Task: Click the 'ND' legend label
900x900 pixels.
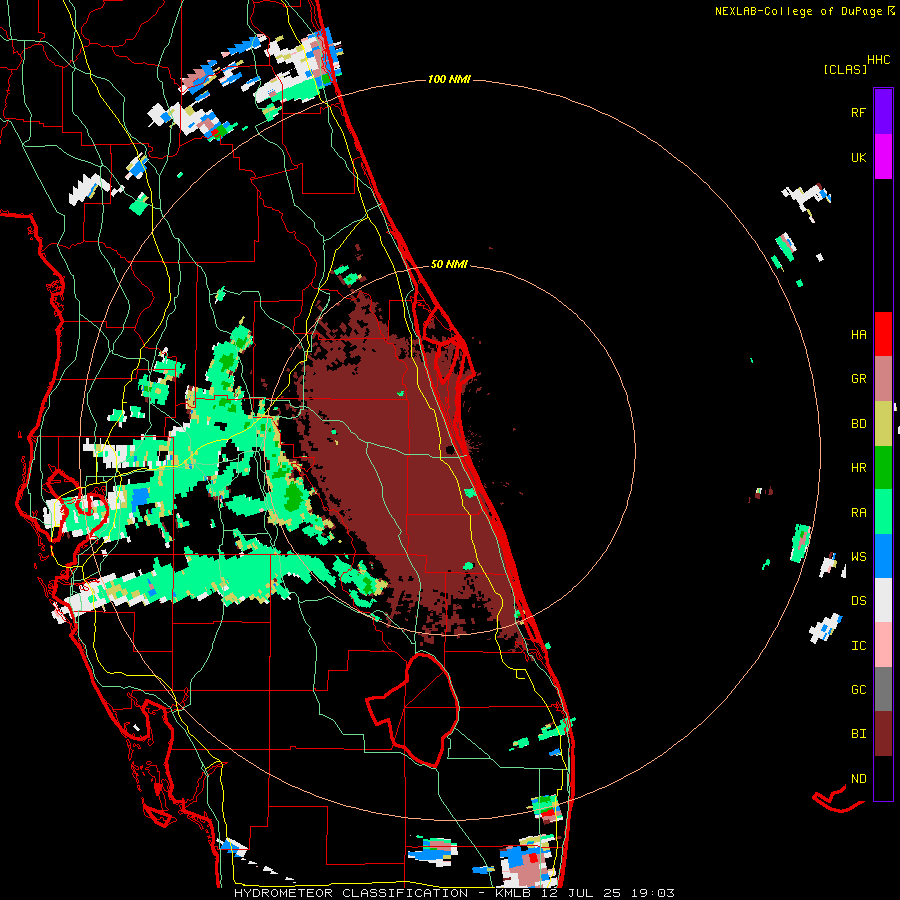Action: tap(858, 779)
